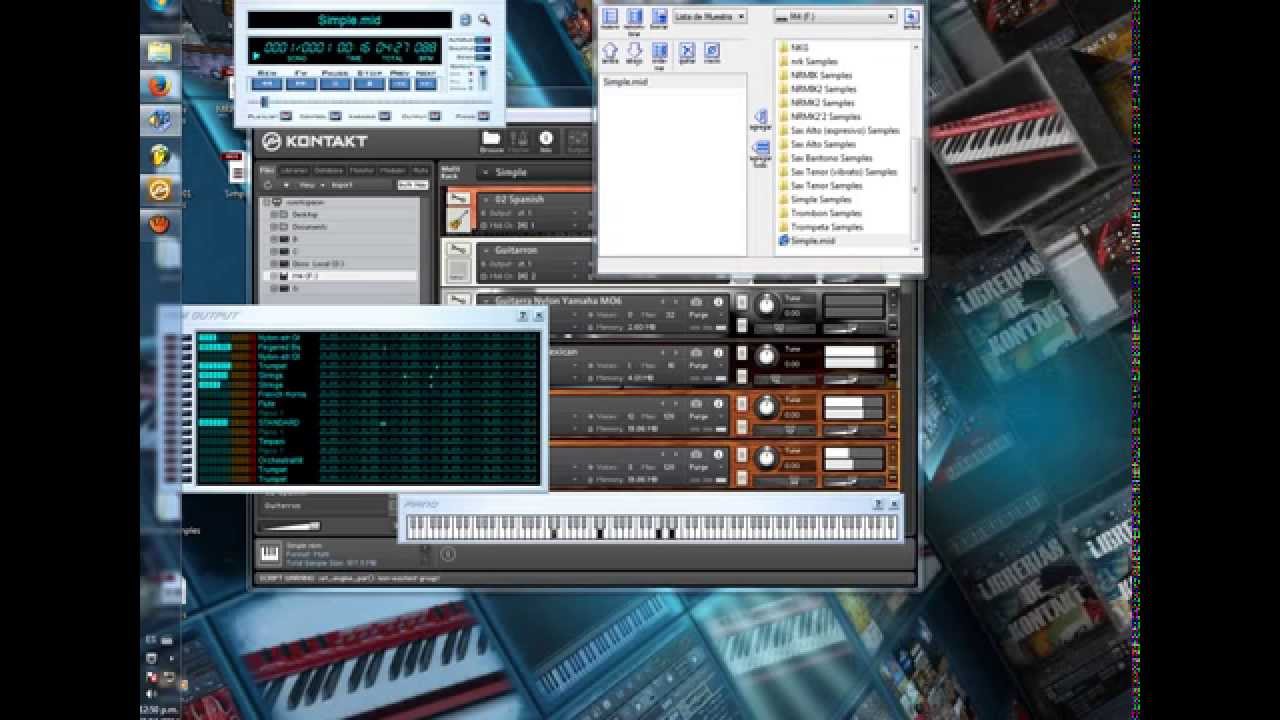Click the Tune knob for Guitarra Nylon
Image resolution: width=1280 pixels, height=720 pixels.
[x=766, y=304]
